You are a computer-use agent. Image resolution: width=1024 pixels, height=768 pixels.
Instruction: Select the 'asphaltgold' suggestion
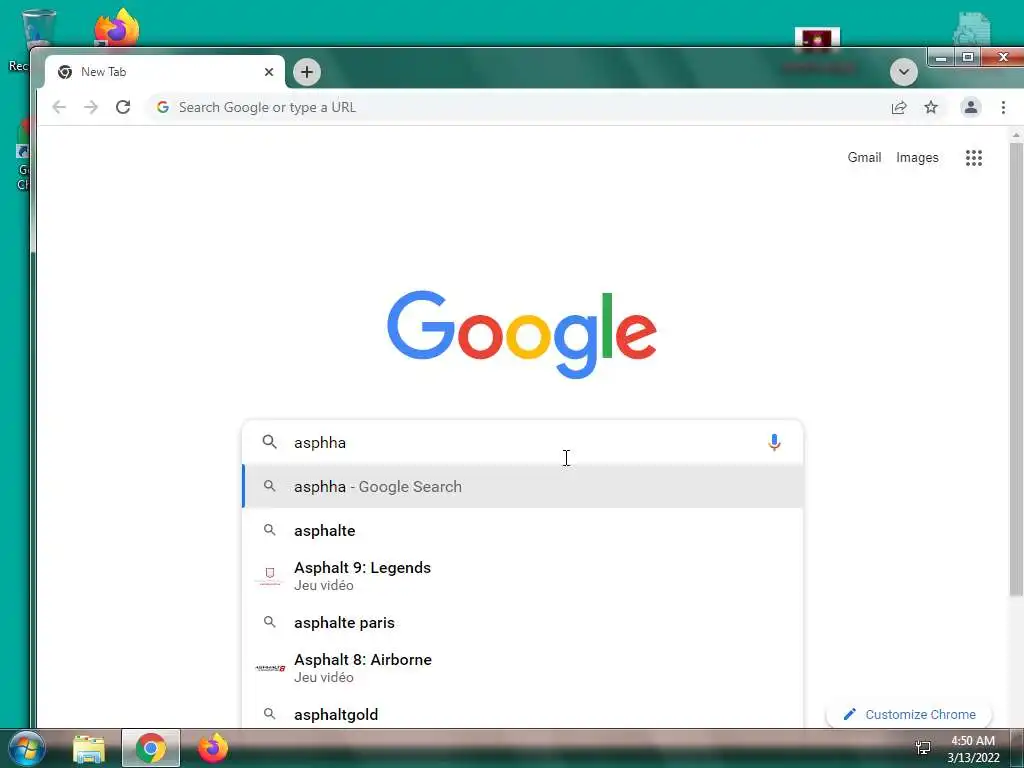tap(522, 714)
